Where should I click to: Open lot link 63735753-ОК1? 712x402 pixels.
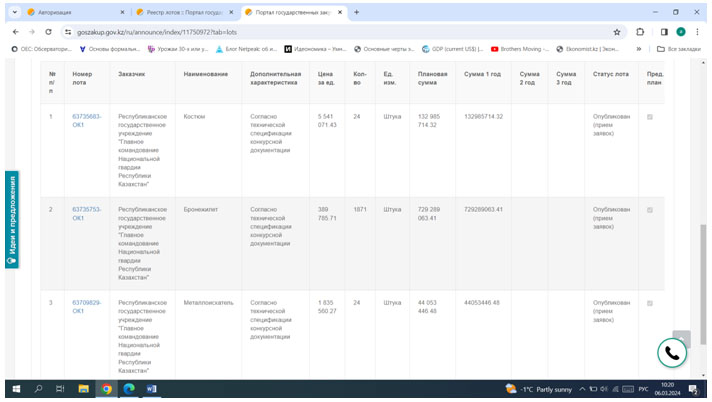click(86, 213)
